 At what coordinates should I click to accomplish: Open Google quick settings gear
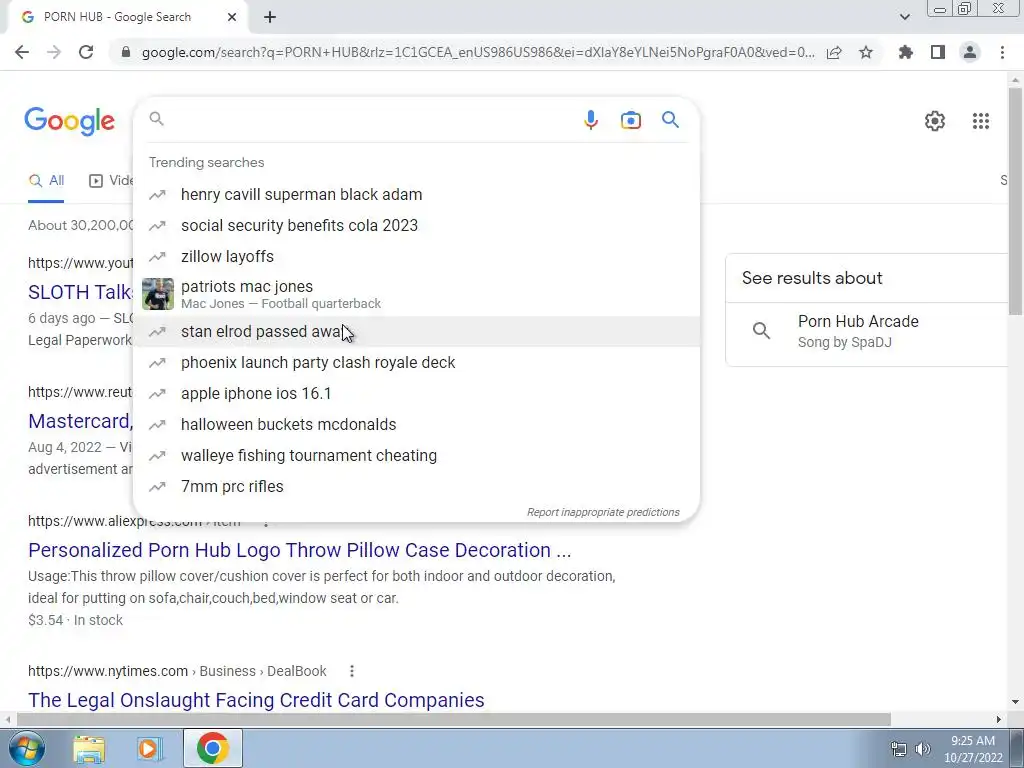click(935, 121)
